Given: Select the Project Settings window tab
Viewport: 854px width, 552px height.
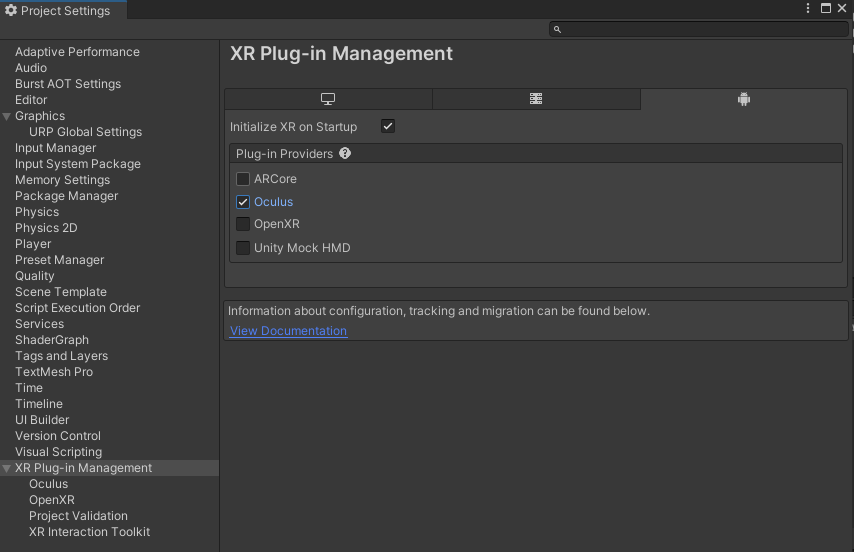Looking at the screenshot, I should (63, 11).
